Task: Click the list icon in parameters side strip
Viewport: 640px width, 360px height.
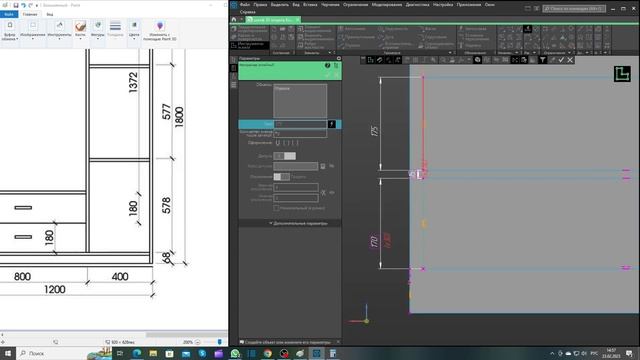Action: coord(233,85)
